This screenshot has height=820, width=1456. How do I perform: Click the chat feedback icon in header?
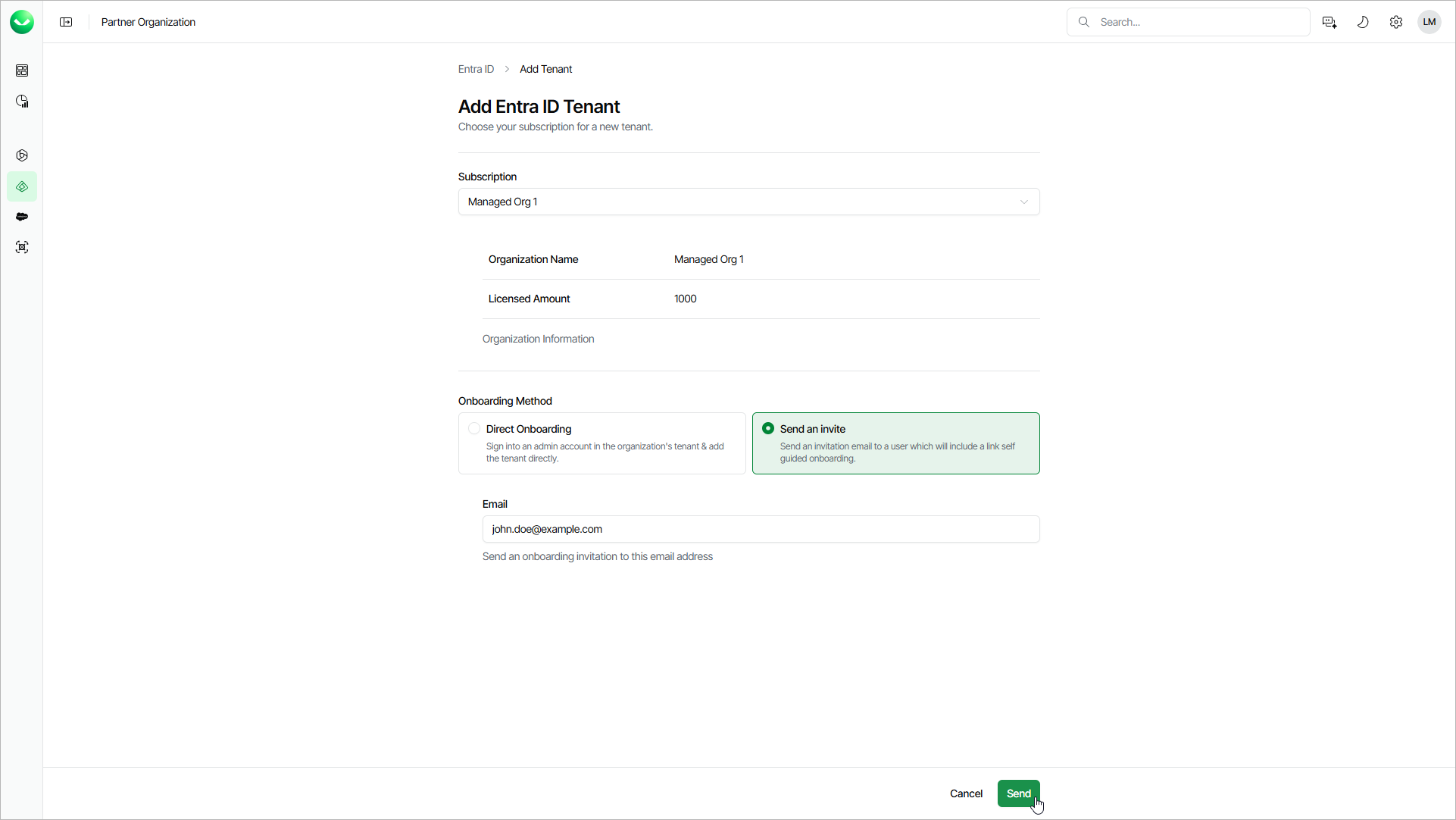coord(1329,22)
